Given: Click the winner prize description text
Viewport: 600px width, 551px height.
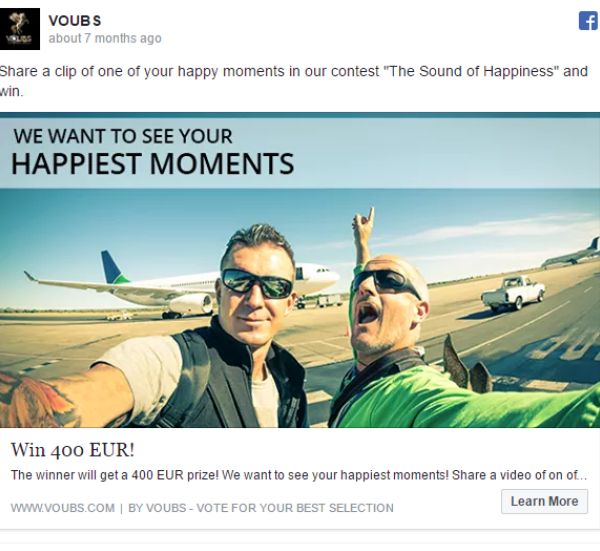Looking at the screenshot, I should coord(298,475).
